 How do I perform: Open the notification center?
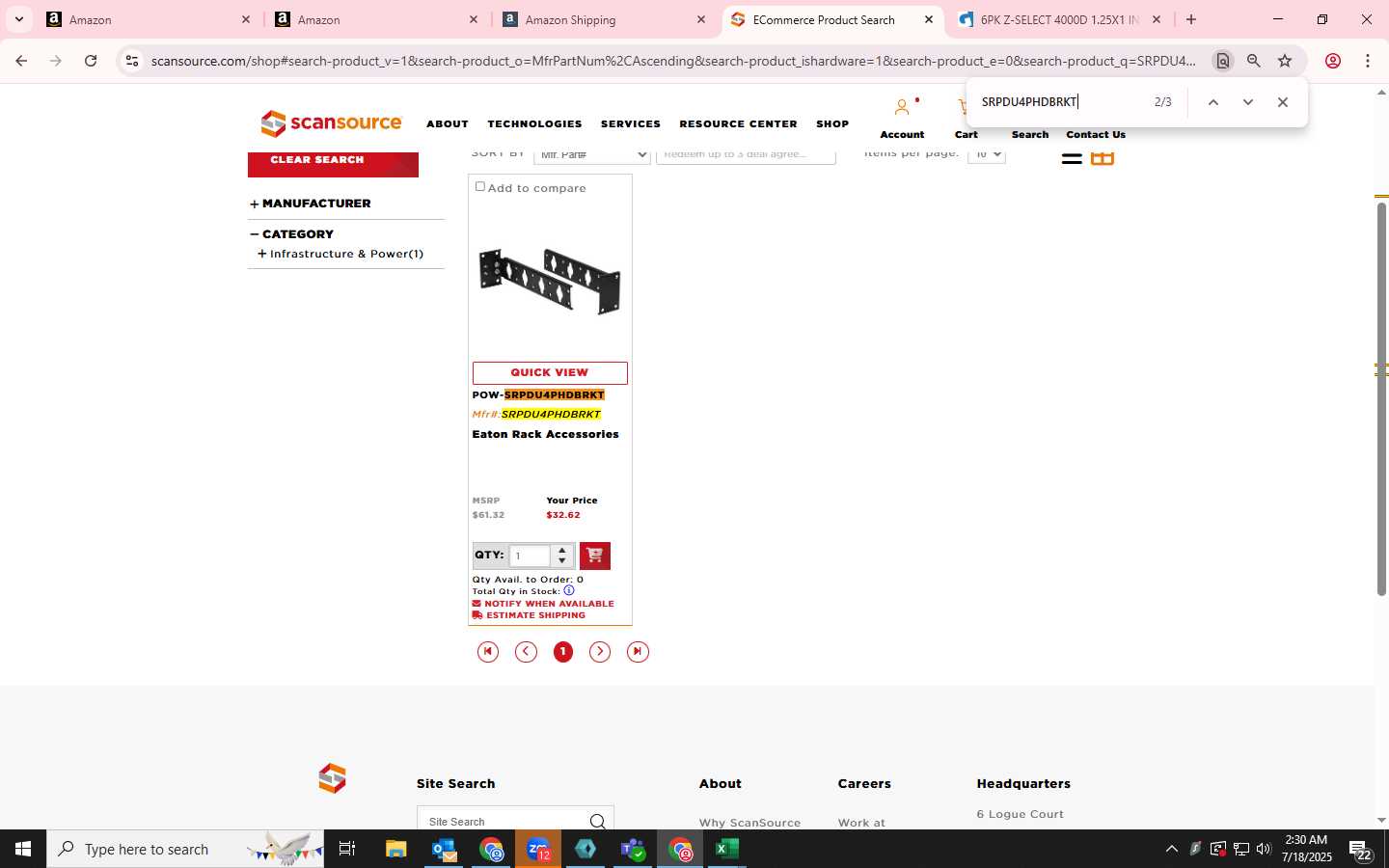[x=1361, y=850]
